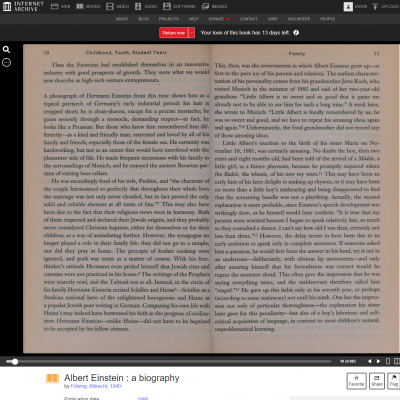Flag this item
400x400 pixels.
pyautogui.click(x=394, y=381)
